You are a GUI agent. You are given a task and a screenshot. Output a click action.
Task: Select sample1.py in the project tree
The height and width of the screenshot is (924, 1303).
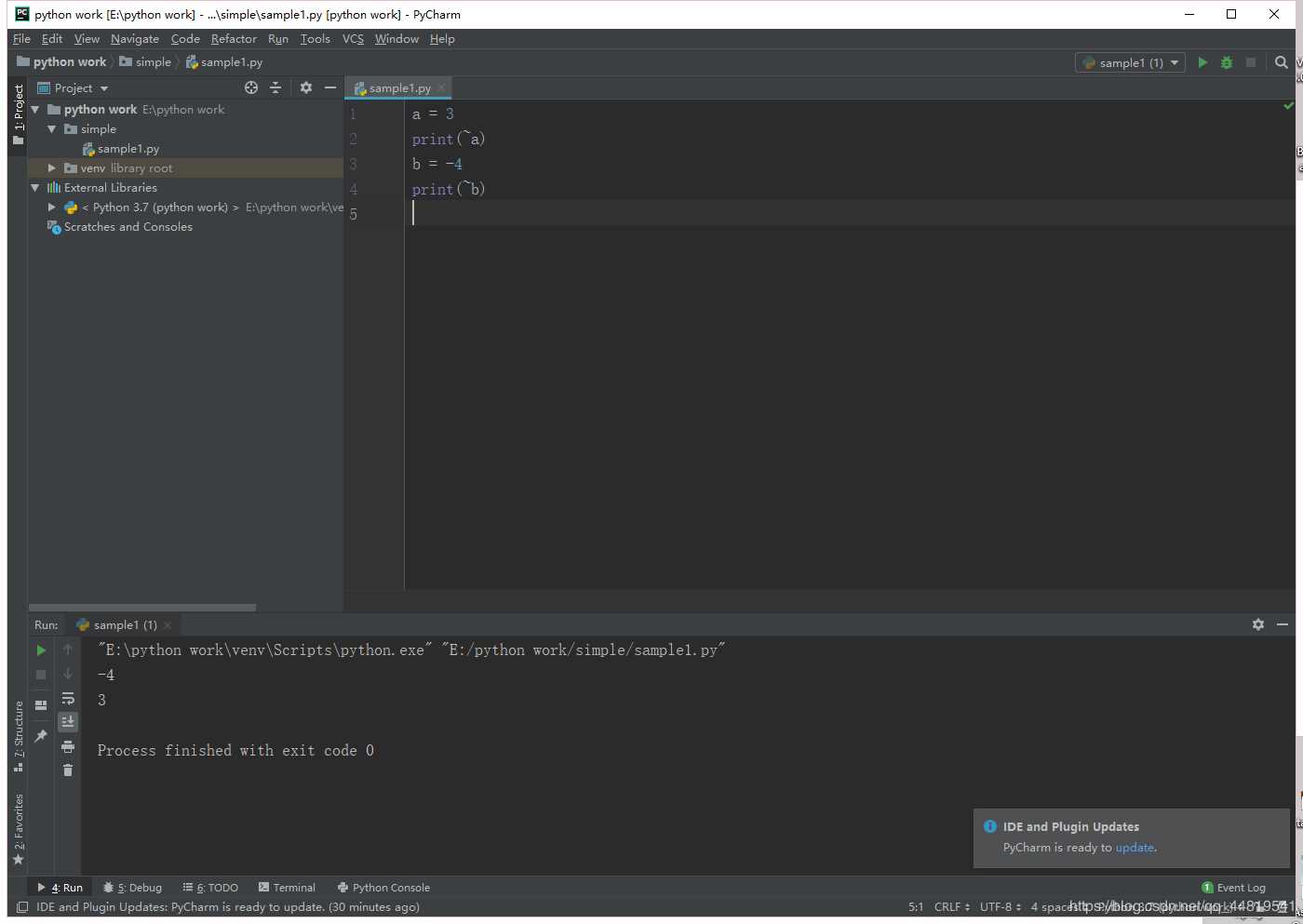click(x=128, y=149)
